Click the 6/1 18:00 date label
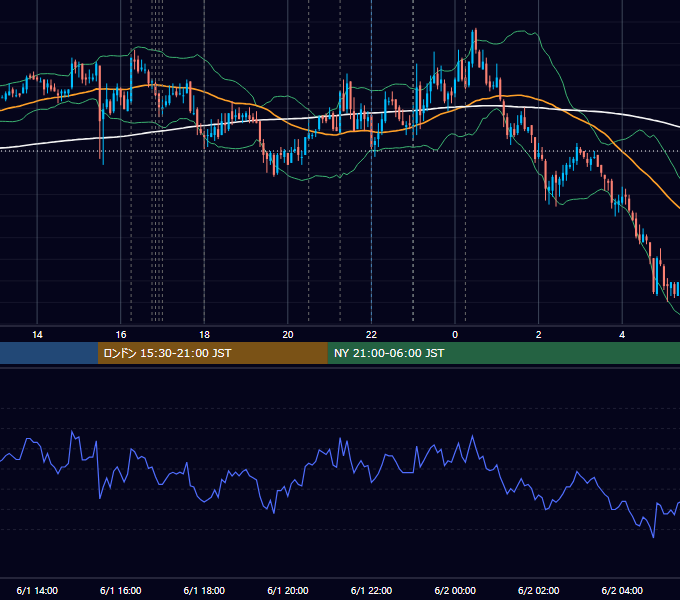680x600 pixels. (x=204, y=590)
